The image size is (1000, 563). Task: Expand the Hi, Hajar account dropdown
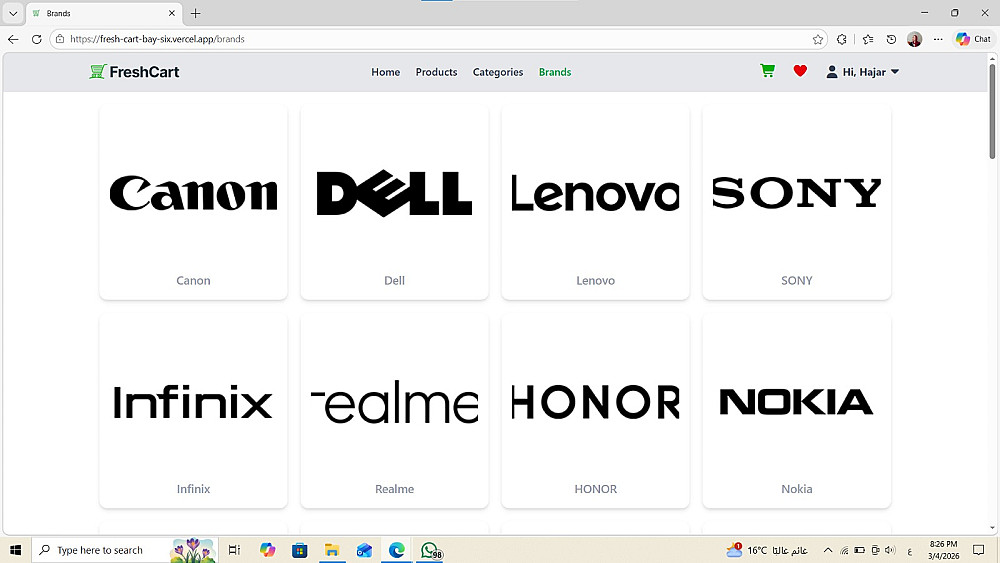click(x=863, y=72)
